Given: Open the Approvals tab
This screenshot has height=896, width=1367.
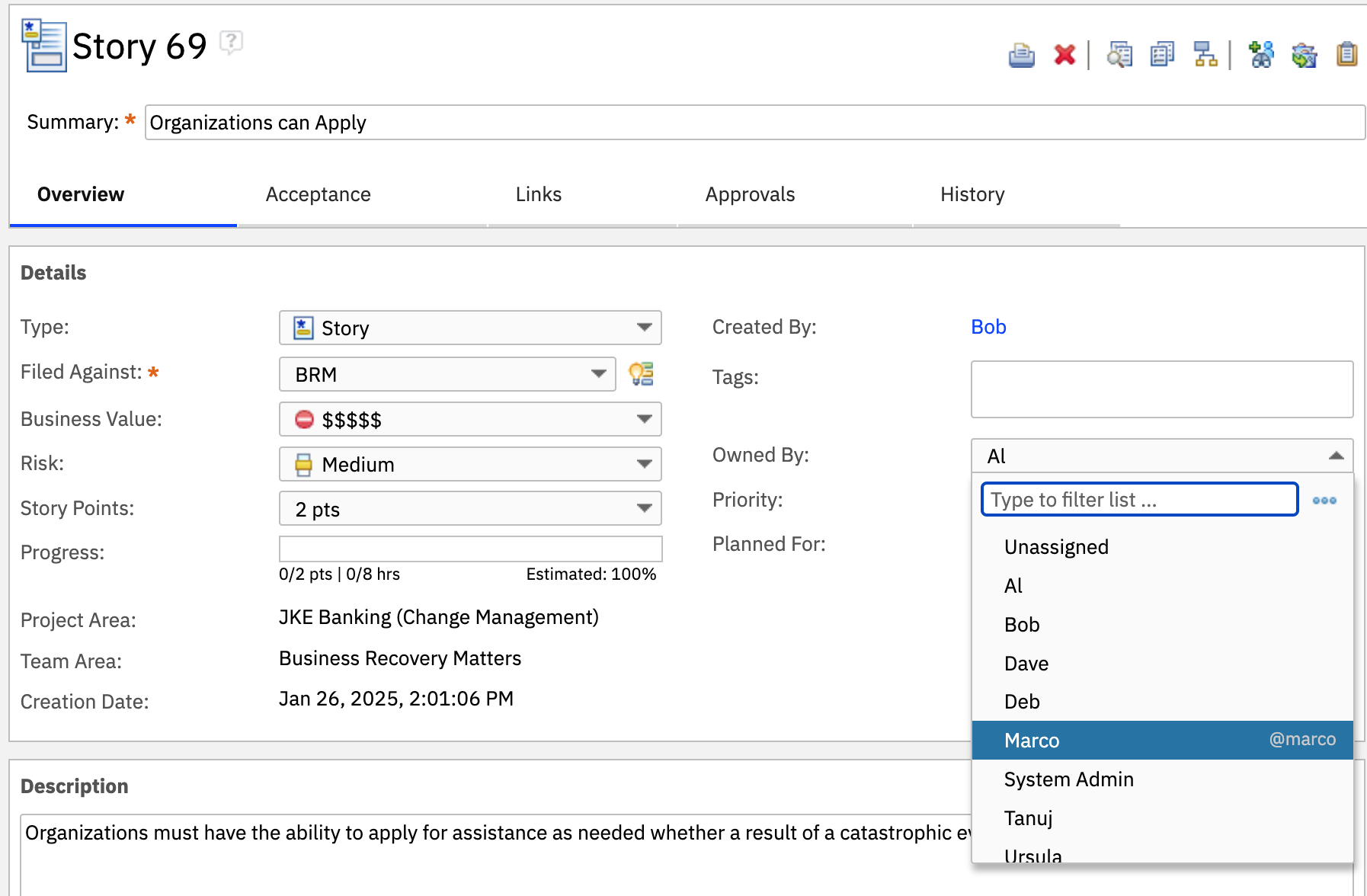Looking at the screenshot, I should coord(750,194).
